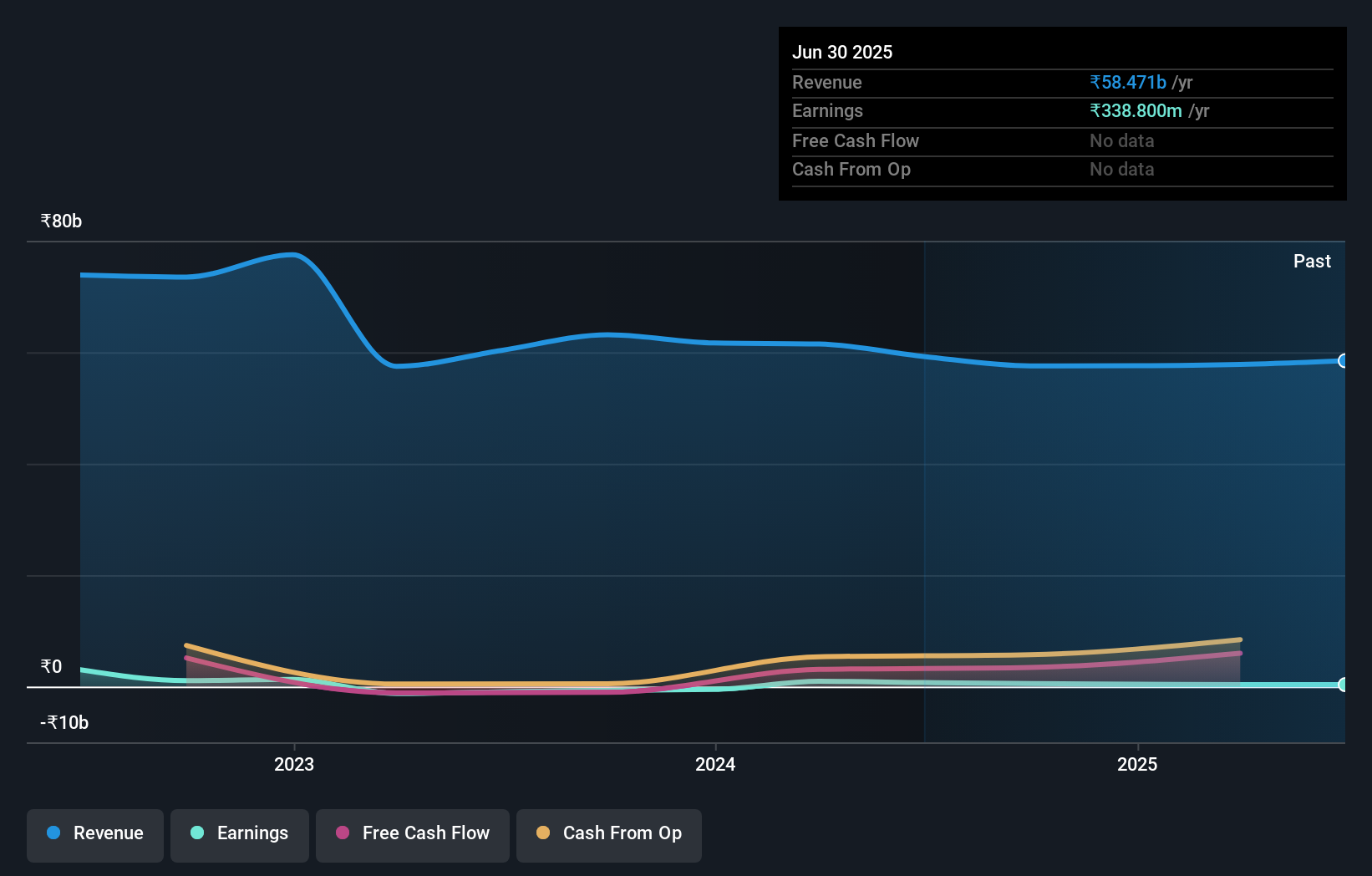Toggle the Free Cash Flow legend button

tap(413, 835)
